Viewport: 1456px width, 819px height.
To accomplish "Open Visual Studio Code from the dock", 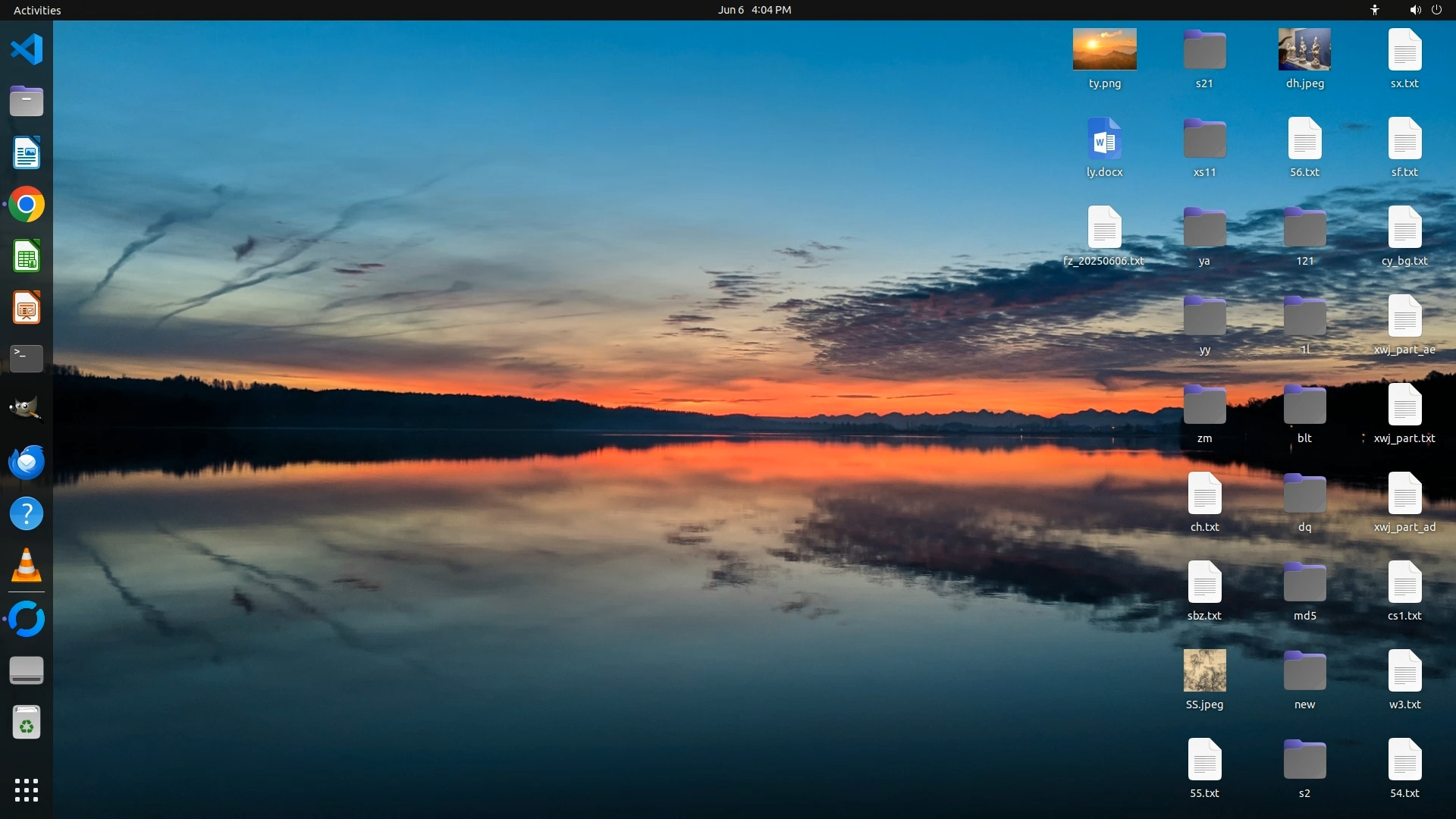I will click(27, 50).
